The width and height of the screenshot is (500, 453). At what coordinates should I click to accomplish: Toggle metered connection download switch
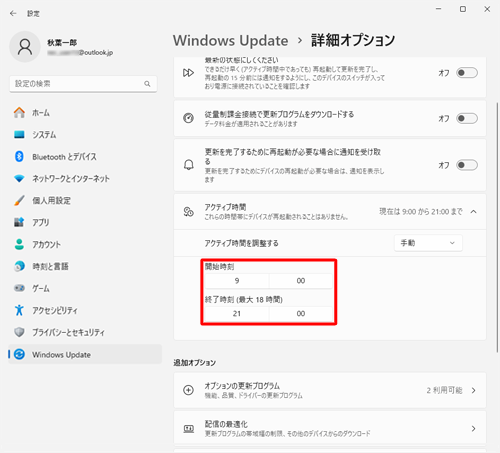point(467,118)
